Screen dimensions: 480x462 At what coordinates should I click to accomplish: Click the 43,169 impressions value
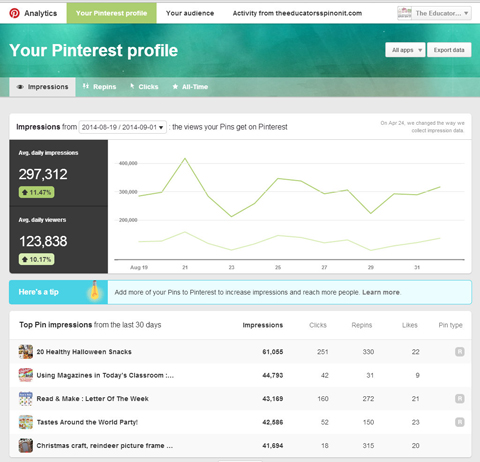click(273, 399)
